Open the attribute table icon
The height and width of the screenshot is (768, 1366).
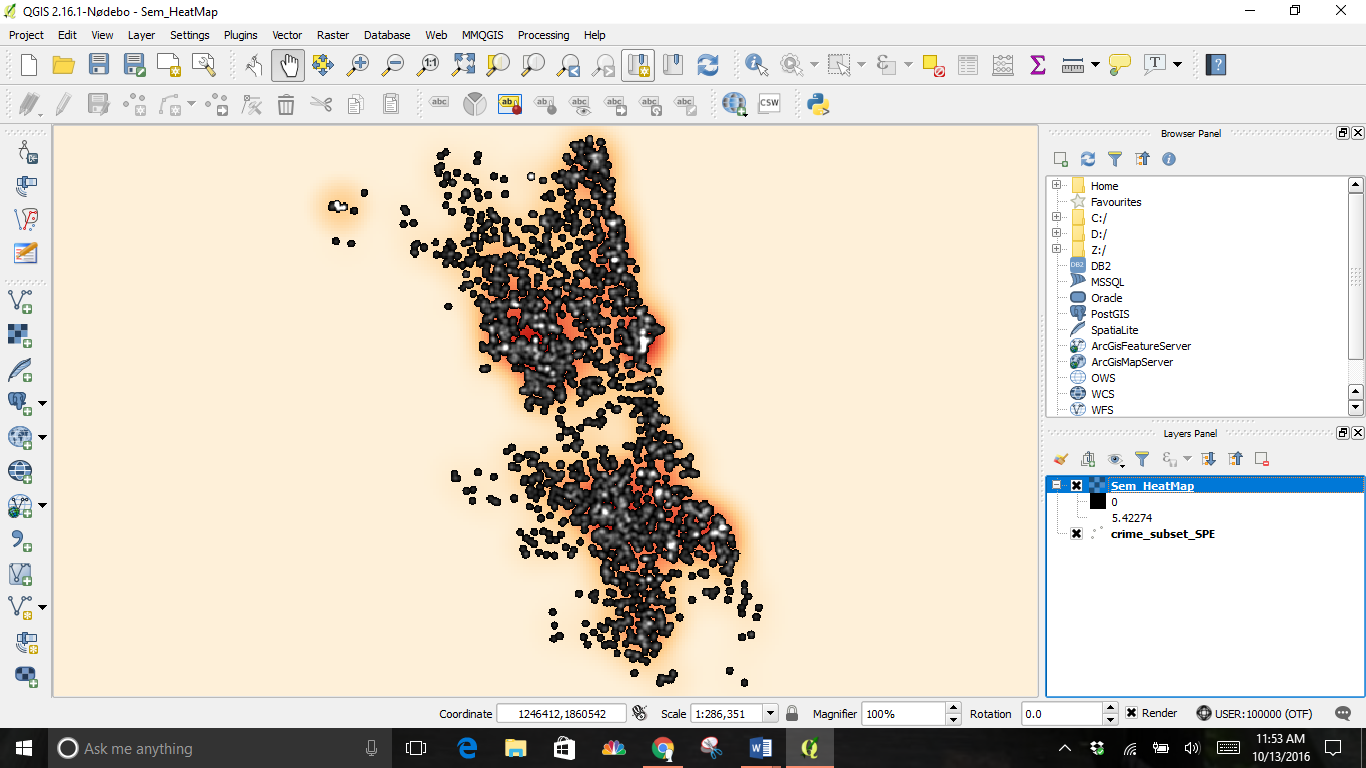pos(968,65)
